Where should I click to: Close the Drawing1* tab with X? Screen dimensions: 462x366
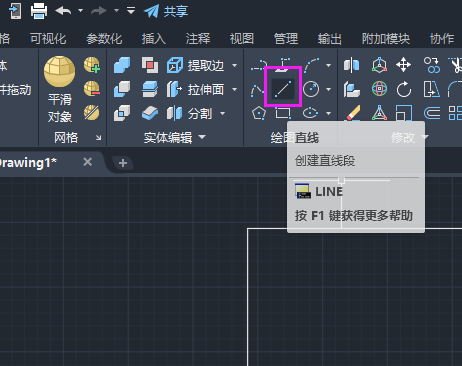coord(88,162)
